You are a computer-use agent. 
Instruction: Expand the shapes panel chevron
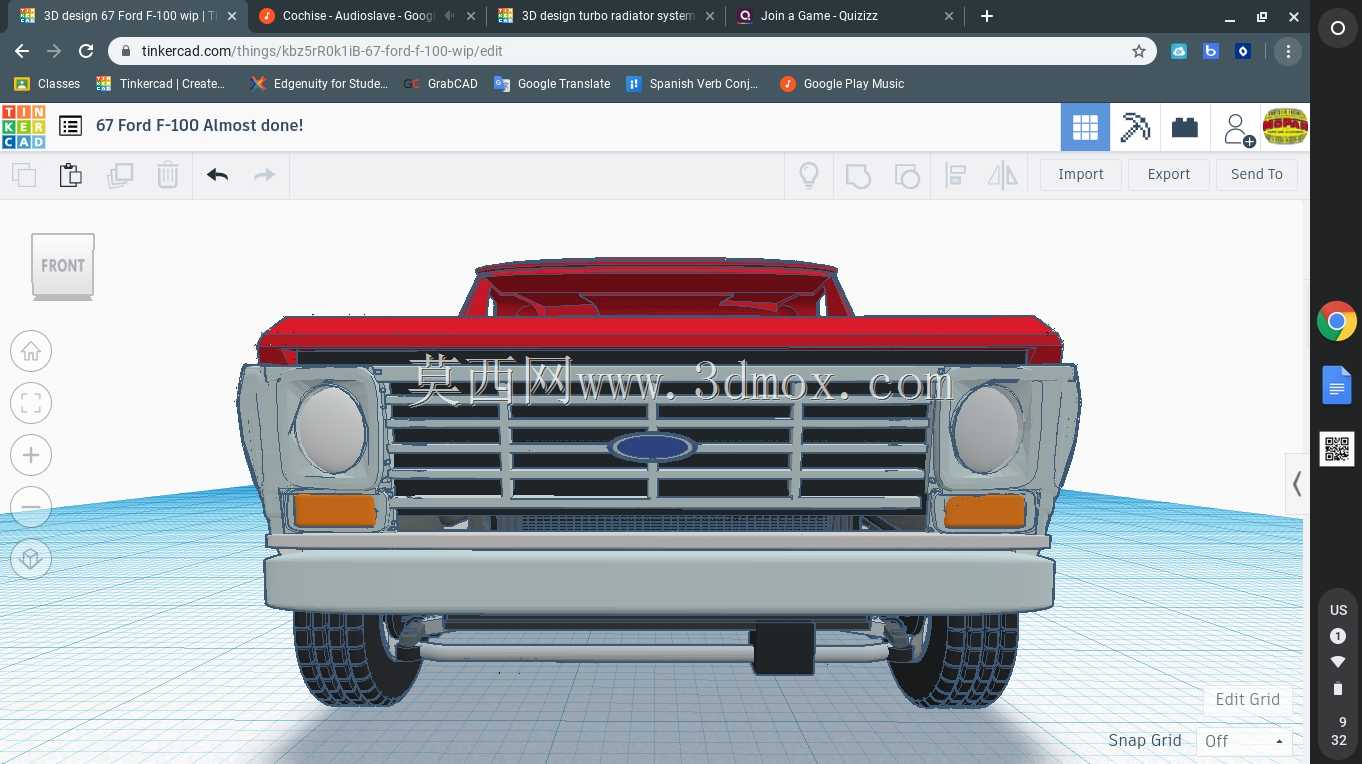[1297, 484]
